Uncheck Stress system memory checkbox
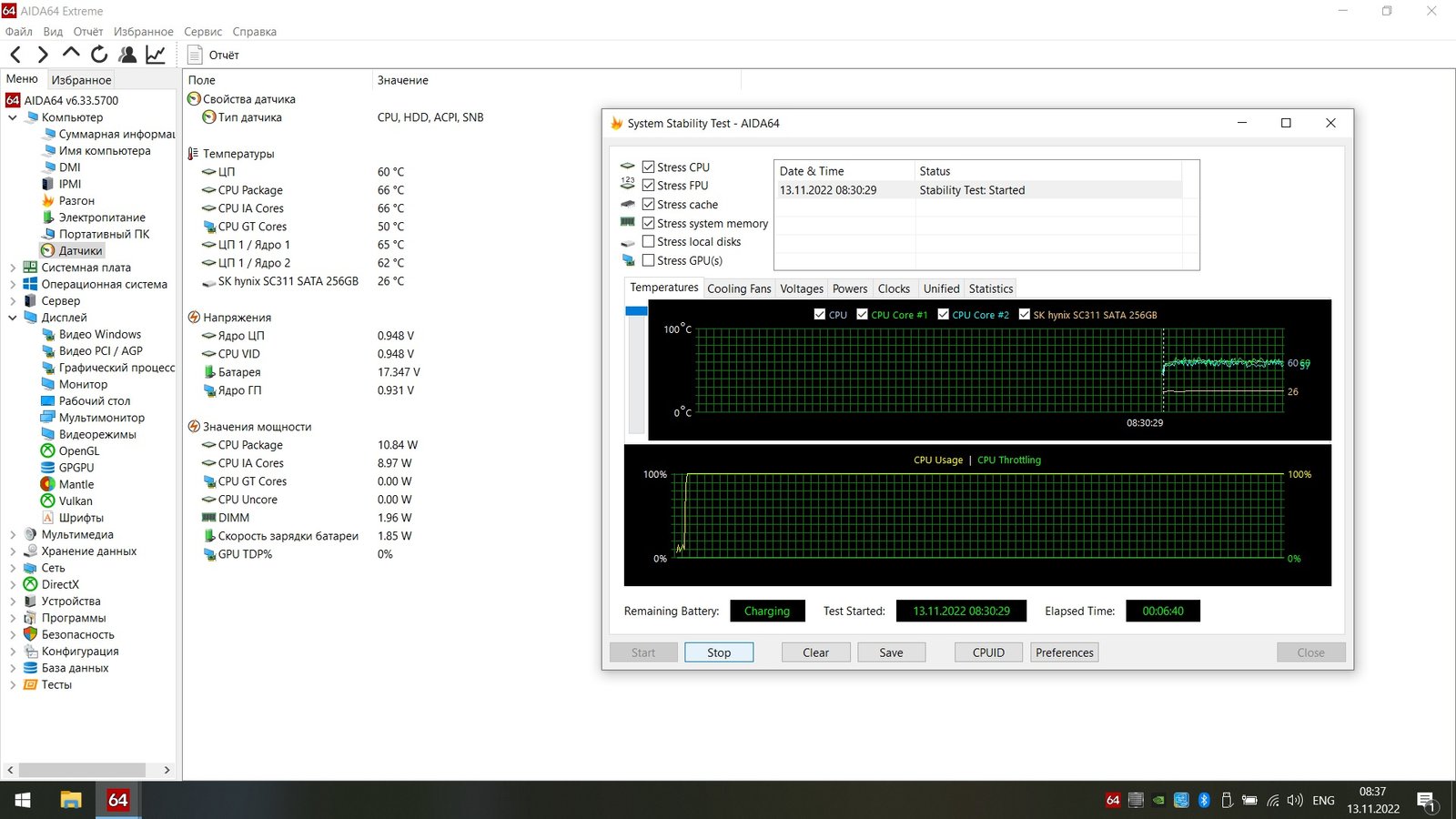This screenshot has height=819, width=1456. pyautogui.click(x=648, y=223)
